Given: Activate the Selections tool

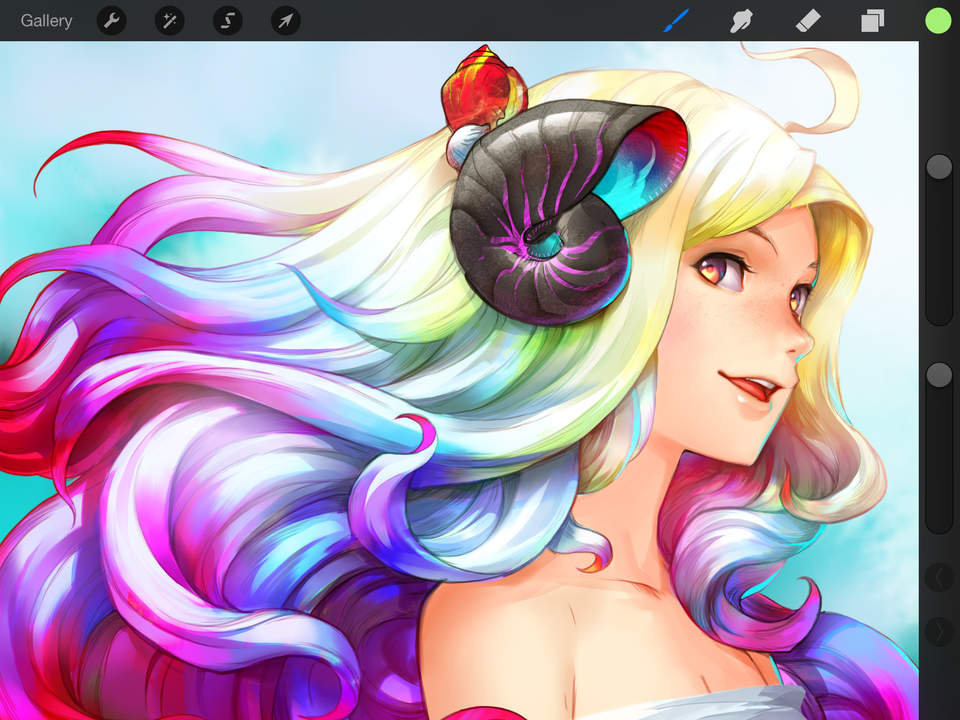Looking at the screenshot, I should [227, 20].
